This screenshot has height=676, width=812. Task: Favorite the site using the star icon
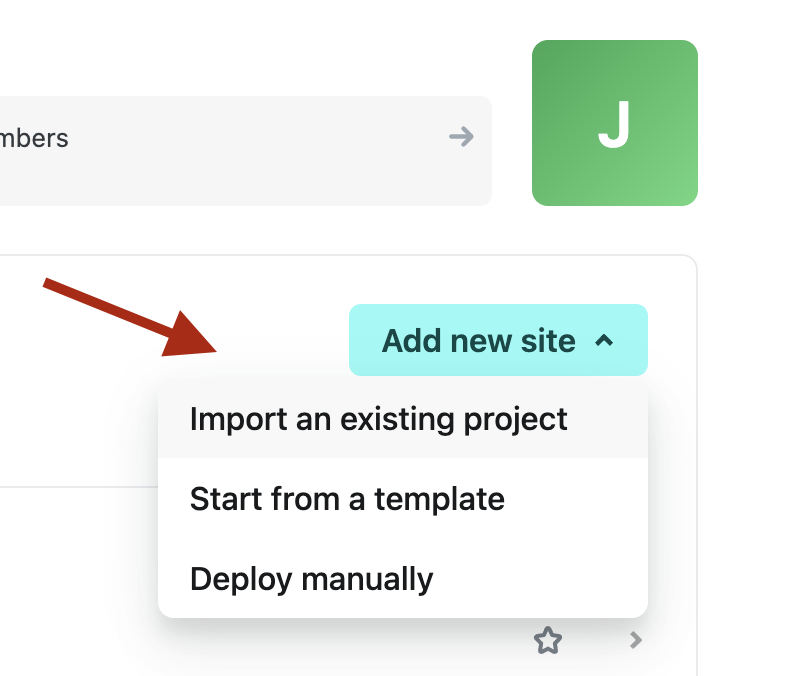click(x=547, y=640)
